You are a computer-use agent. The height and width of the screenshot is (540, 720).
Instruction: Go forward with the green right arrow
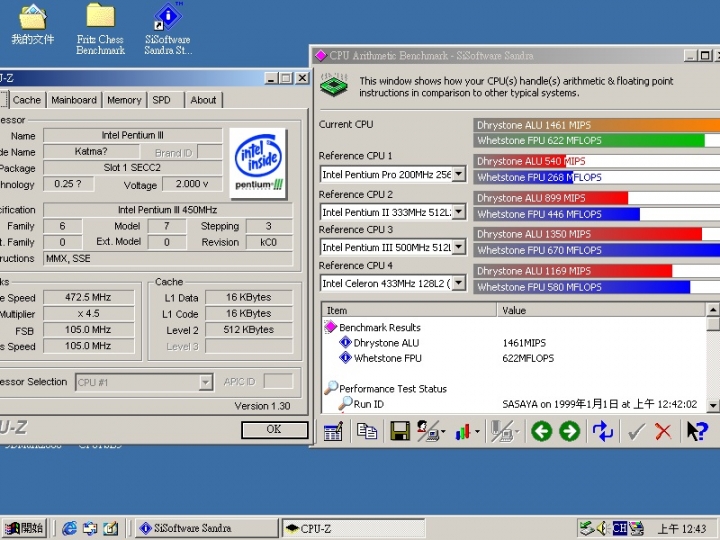(570, 431)
